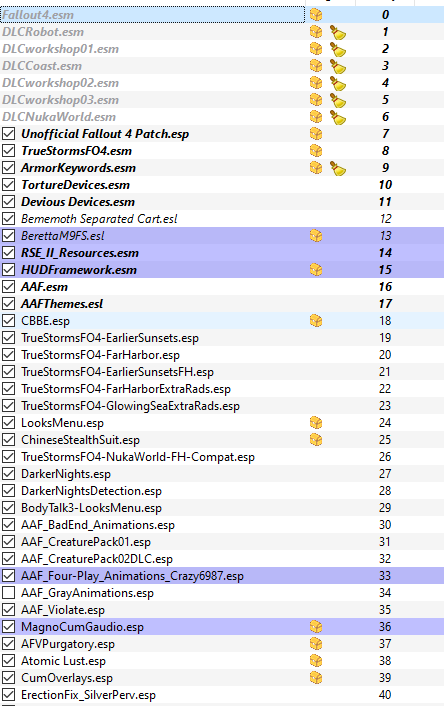This screenshot has width=444, height=706.
Task: Click the archive icon for Unofficial Fallout 4 Patch.esp
Action: 316,134
